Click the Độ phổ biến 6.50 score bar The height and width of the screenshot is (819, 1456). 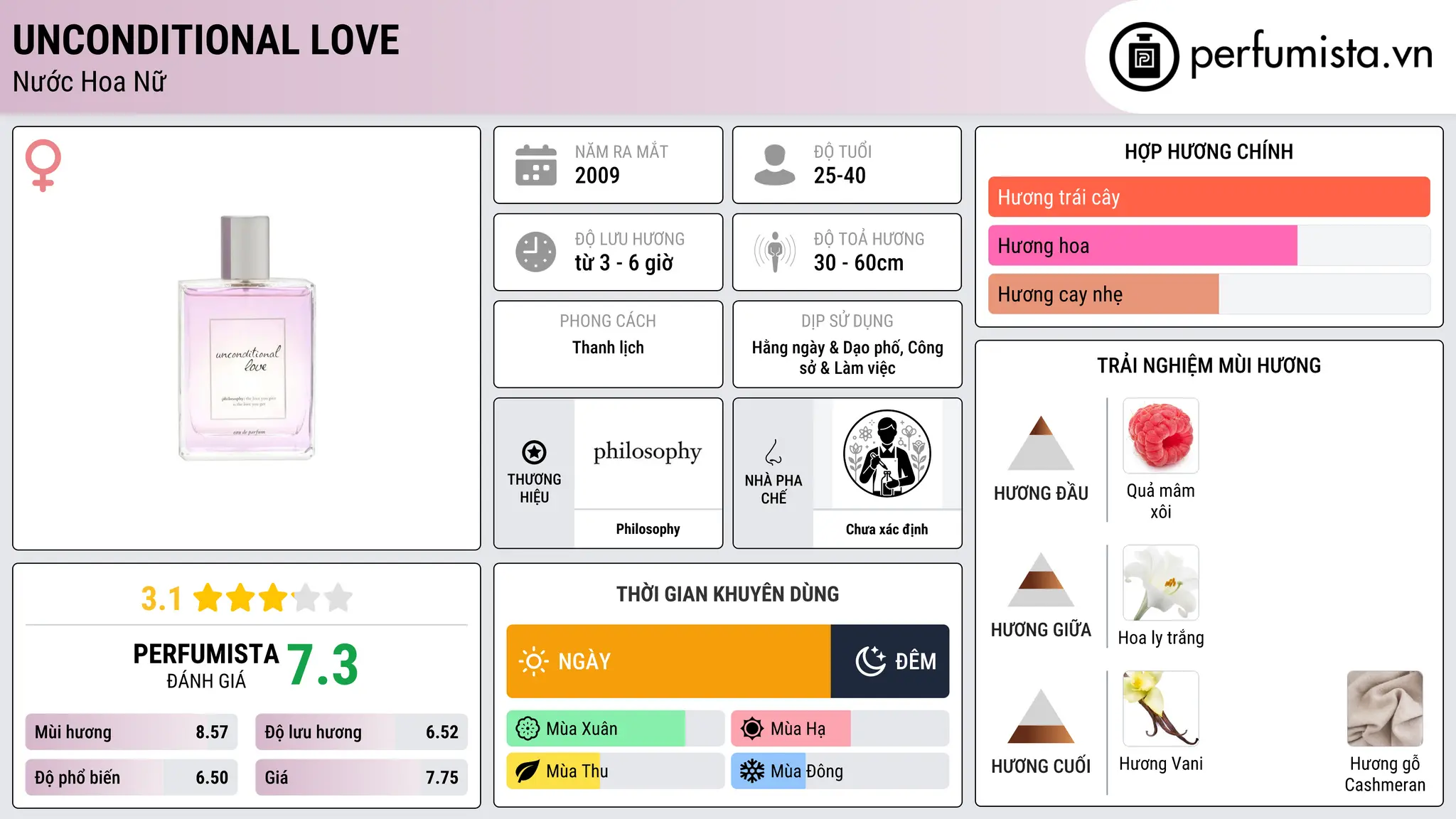pos(132,777)
